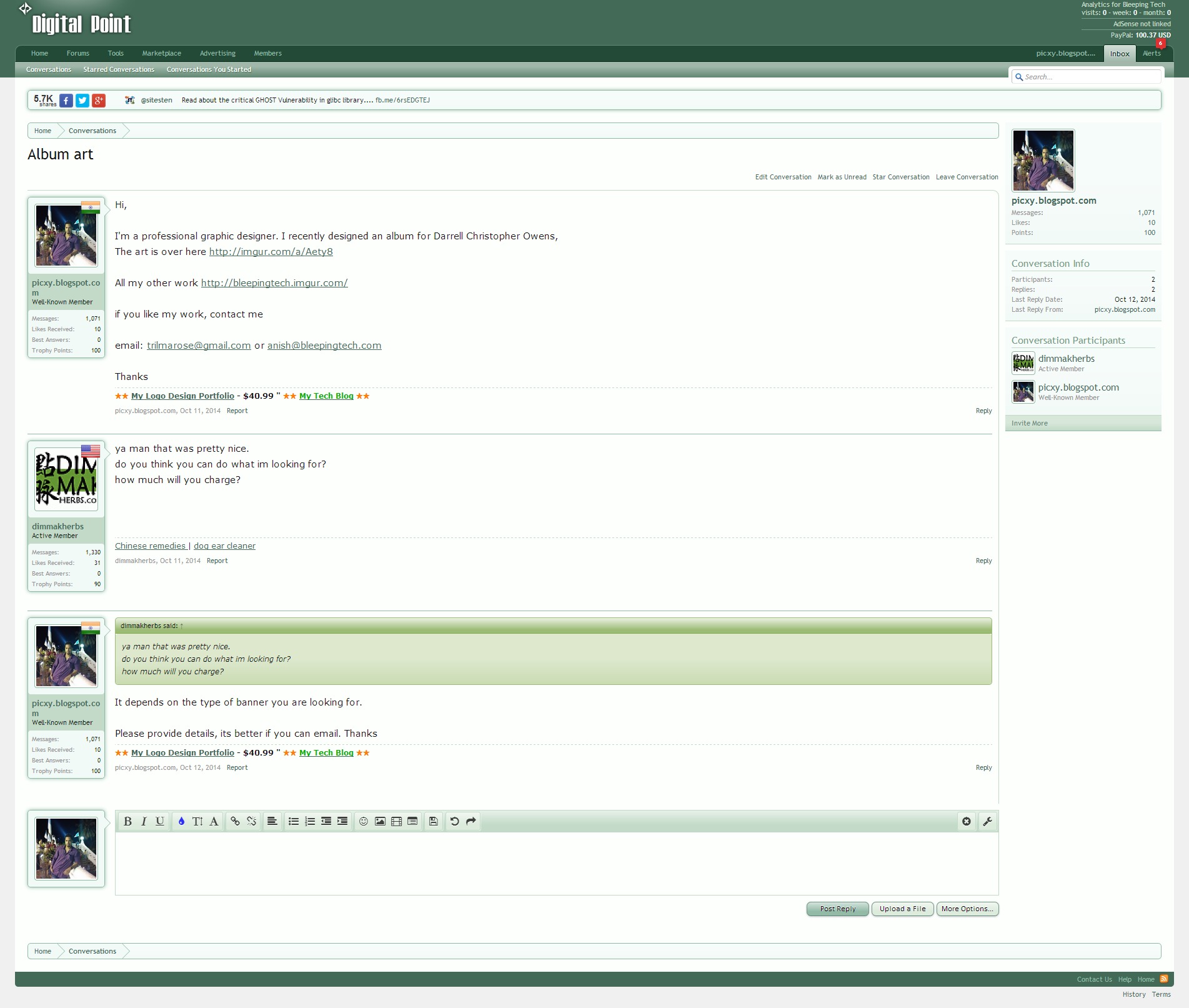Open the Terms link in the footer

pyautogui.click(x=1161, y=994)
